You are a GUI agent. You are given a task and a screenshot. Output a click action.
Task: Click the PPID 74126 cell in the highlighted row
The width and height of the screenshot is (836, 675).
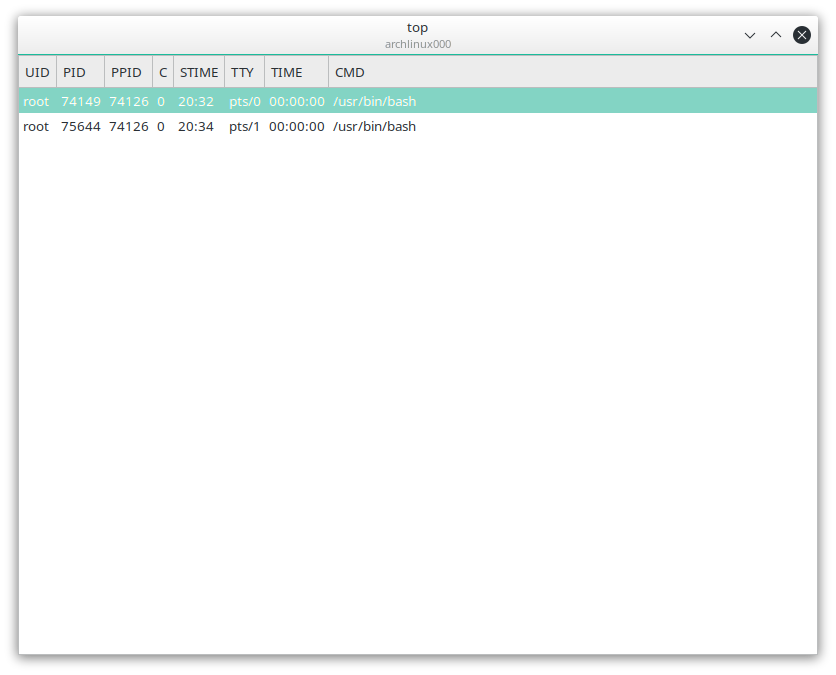(128, 101)
